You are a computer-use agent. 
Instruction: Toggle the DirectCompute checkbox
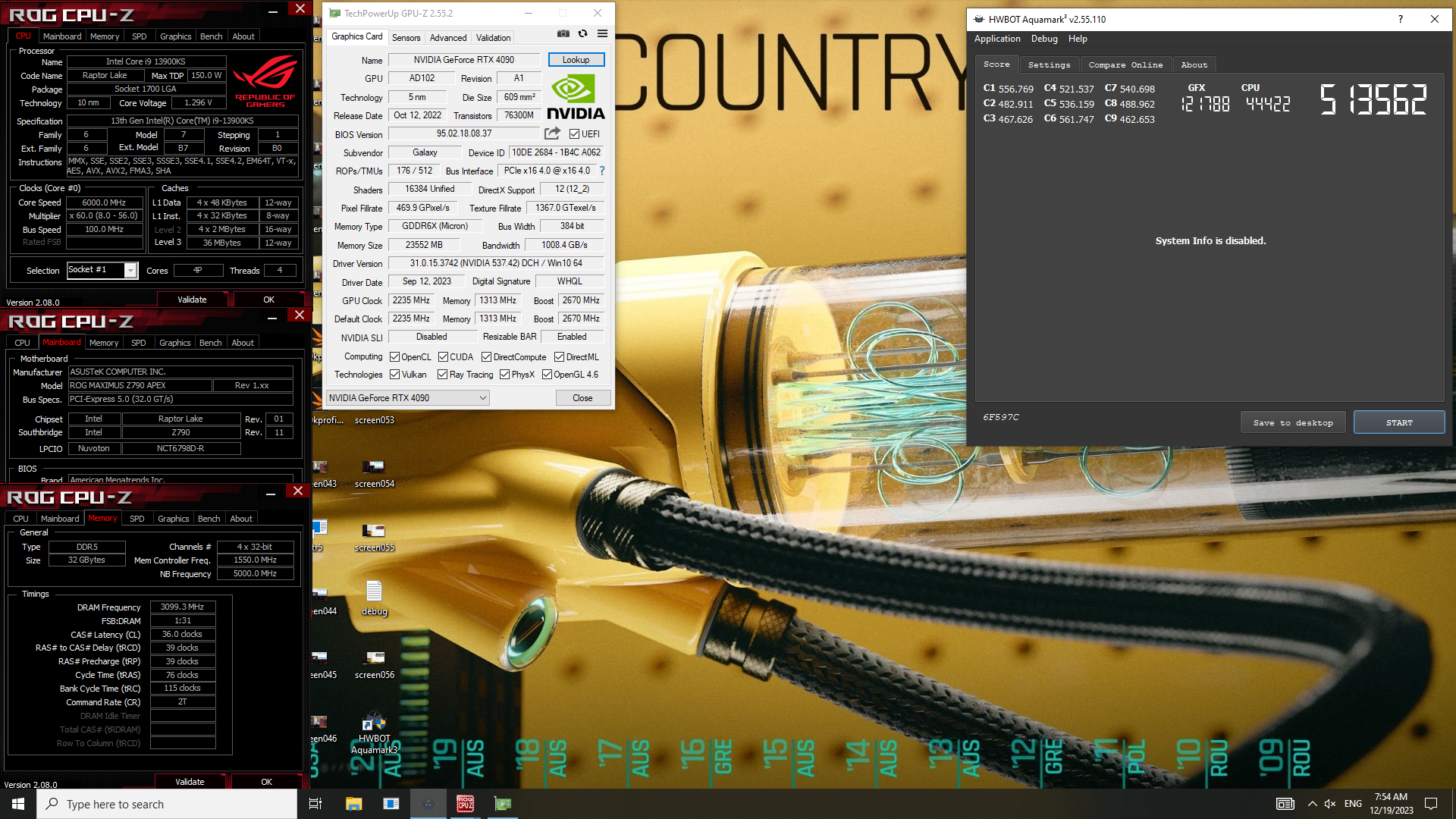tap(486, 357)
